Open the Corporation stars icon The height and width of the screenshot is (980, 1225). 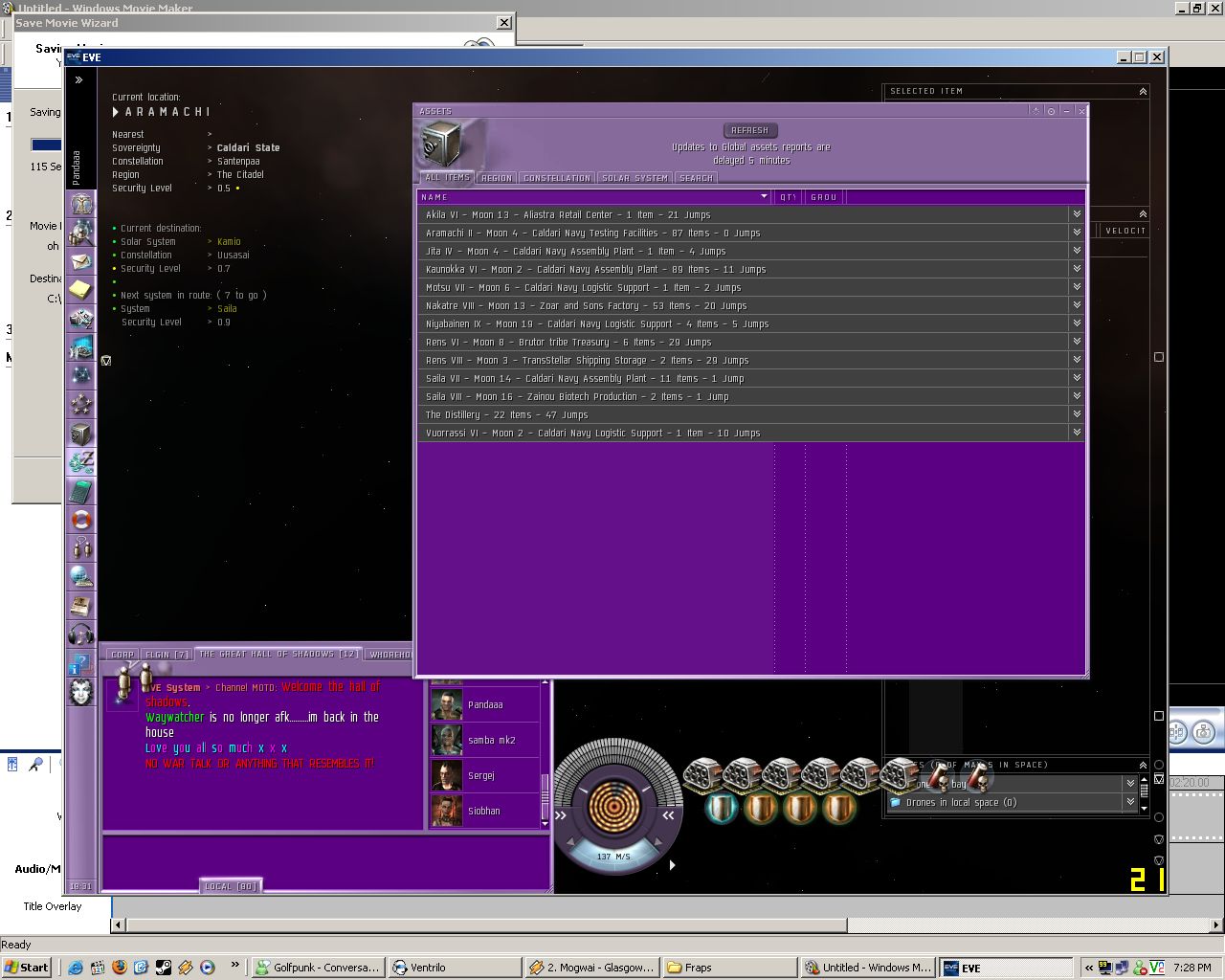(x=81, y=405)
